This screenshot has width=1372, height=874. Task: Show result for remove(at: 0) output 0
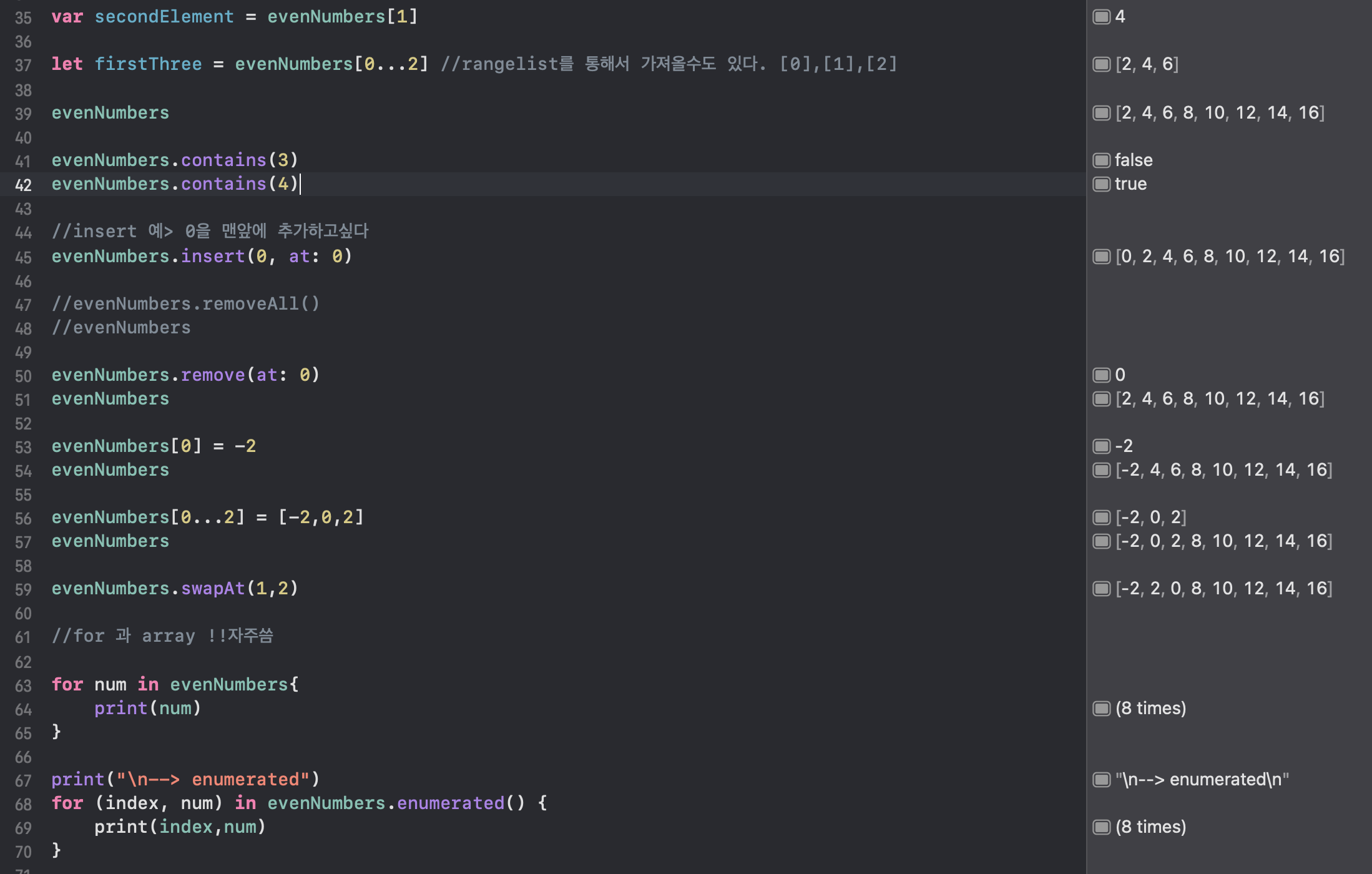(1102, 375)
